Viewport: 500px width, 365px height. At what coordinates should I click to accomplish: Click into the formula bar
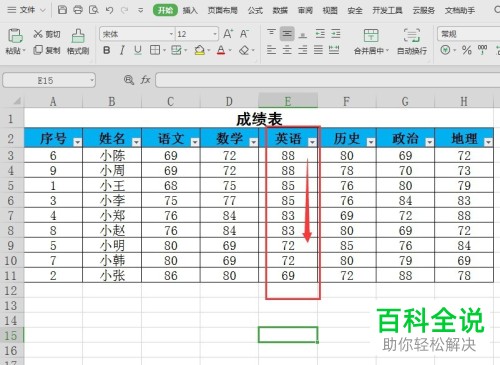click(328, 80)
